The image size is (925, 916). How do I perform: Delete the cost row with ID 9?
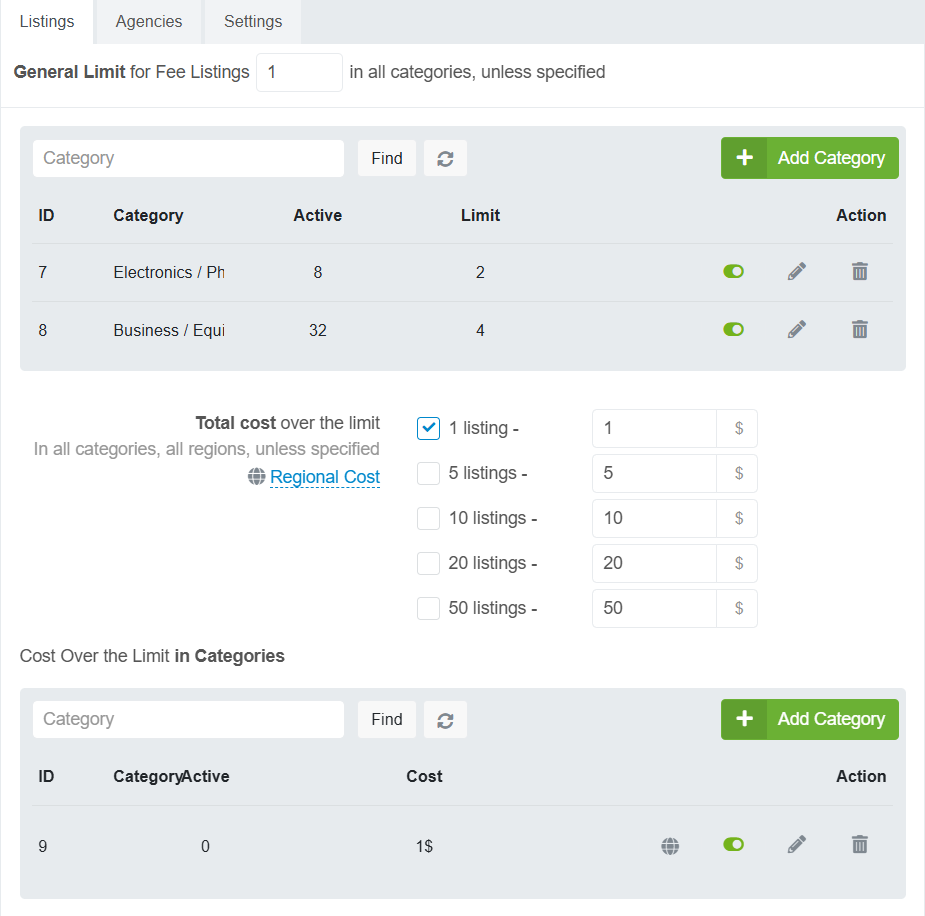859,845
